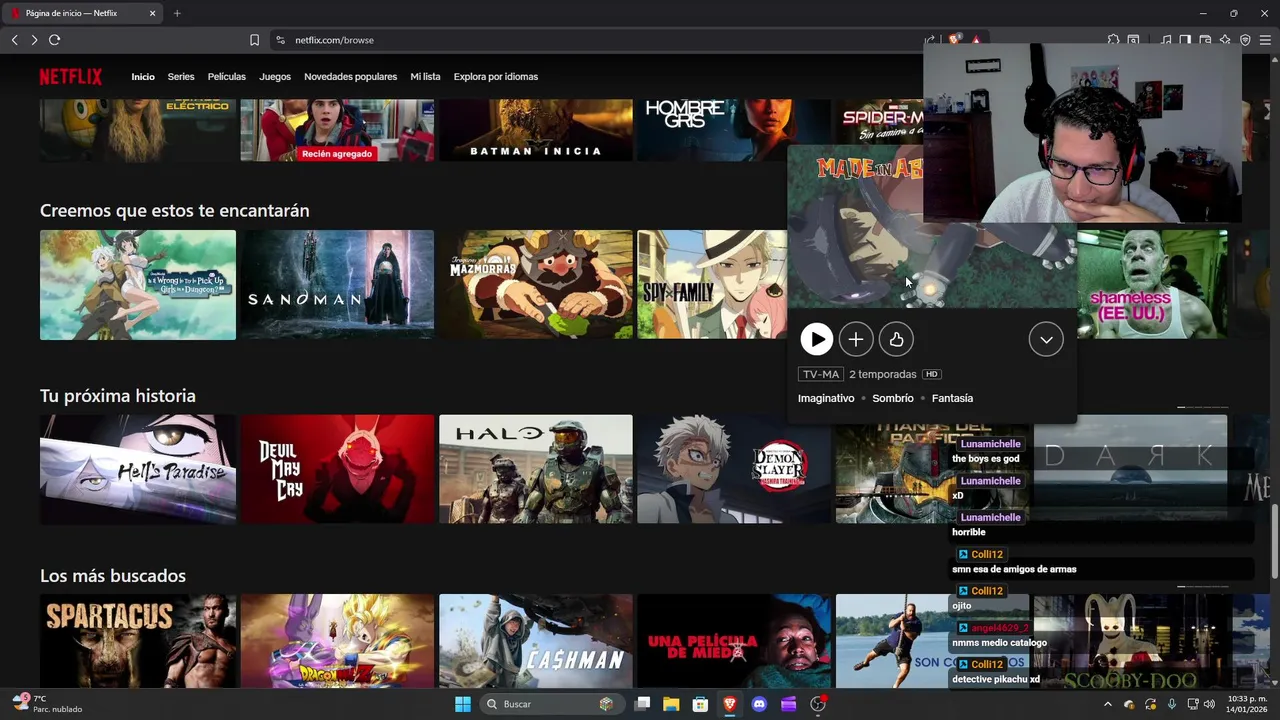The width and height of the screenshot is (1280, 720).
Task: Open the Leo AI sparkle icon
Action: click(x=1225, y=40)
